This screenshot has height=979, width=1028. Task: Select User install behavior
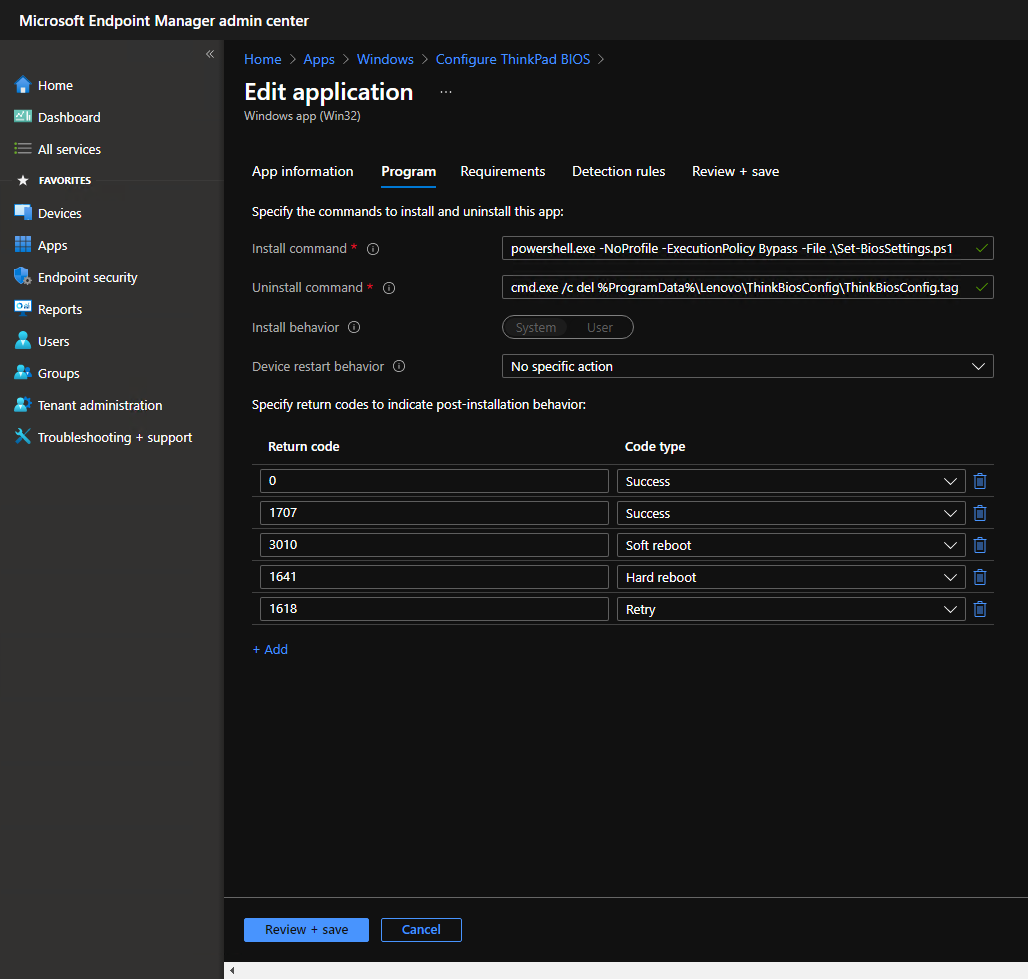[600, 327]
